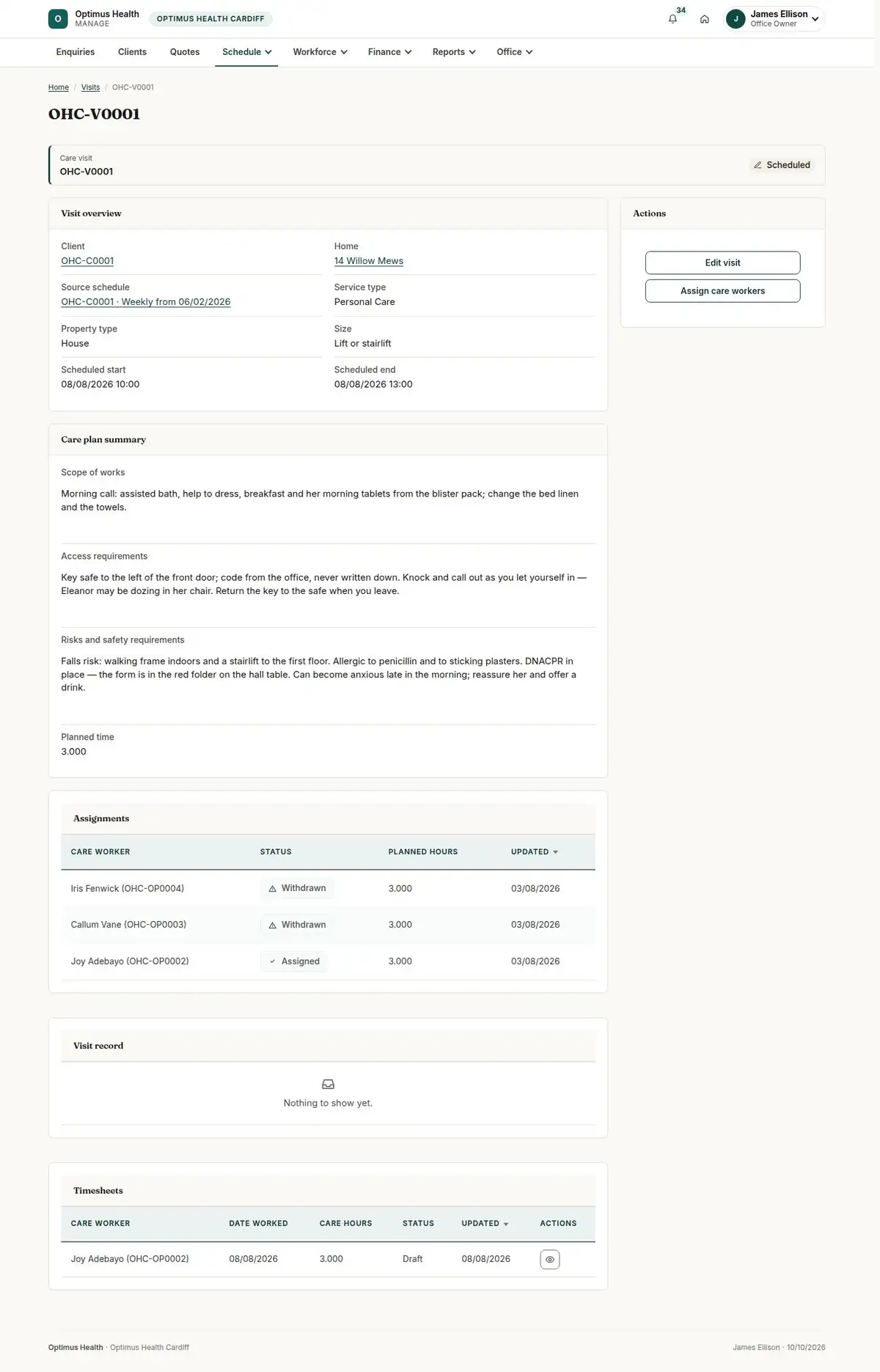This screenshot has height=1372, width=880.
Task: Expand the Schedule menu
Action: tap(246, 52)
